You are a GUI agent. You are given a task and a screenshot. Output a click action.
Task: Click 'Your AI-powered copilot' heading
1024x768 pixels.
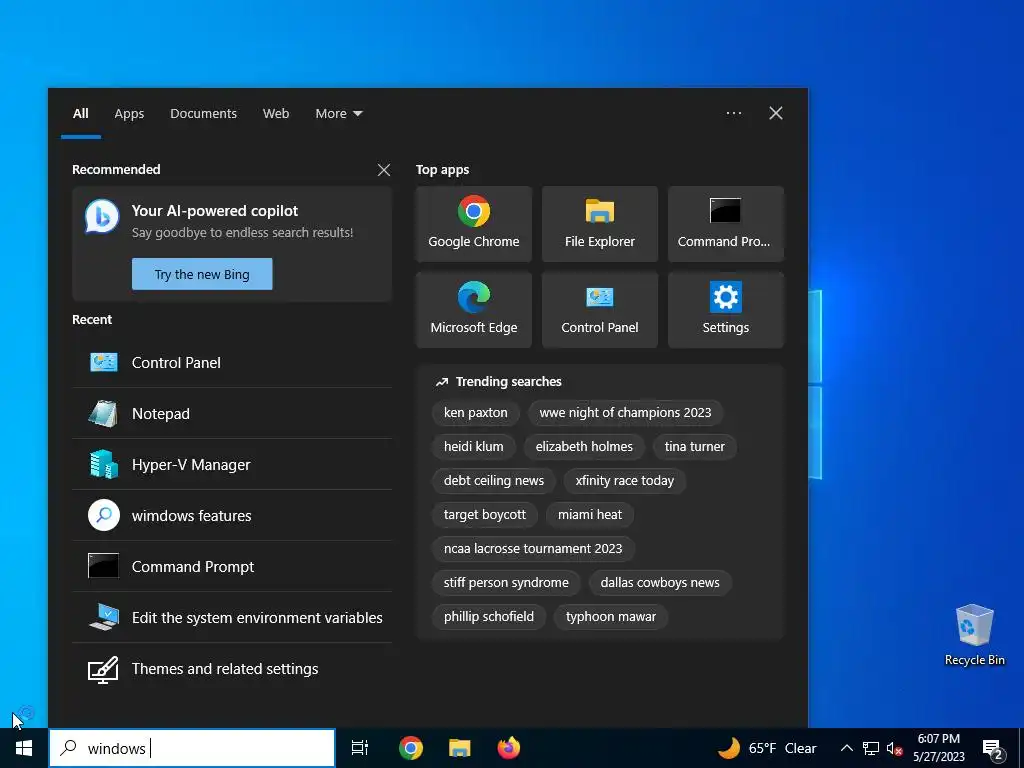pos(215,211)
